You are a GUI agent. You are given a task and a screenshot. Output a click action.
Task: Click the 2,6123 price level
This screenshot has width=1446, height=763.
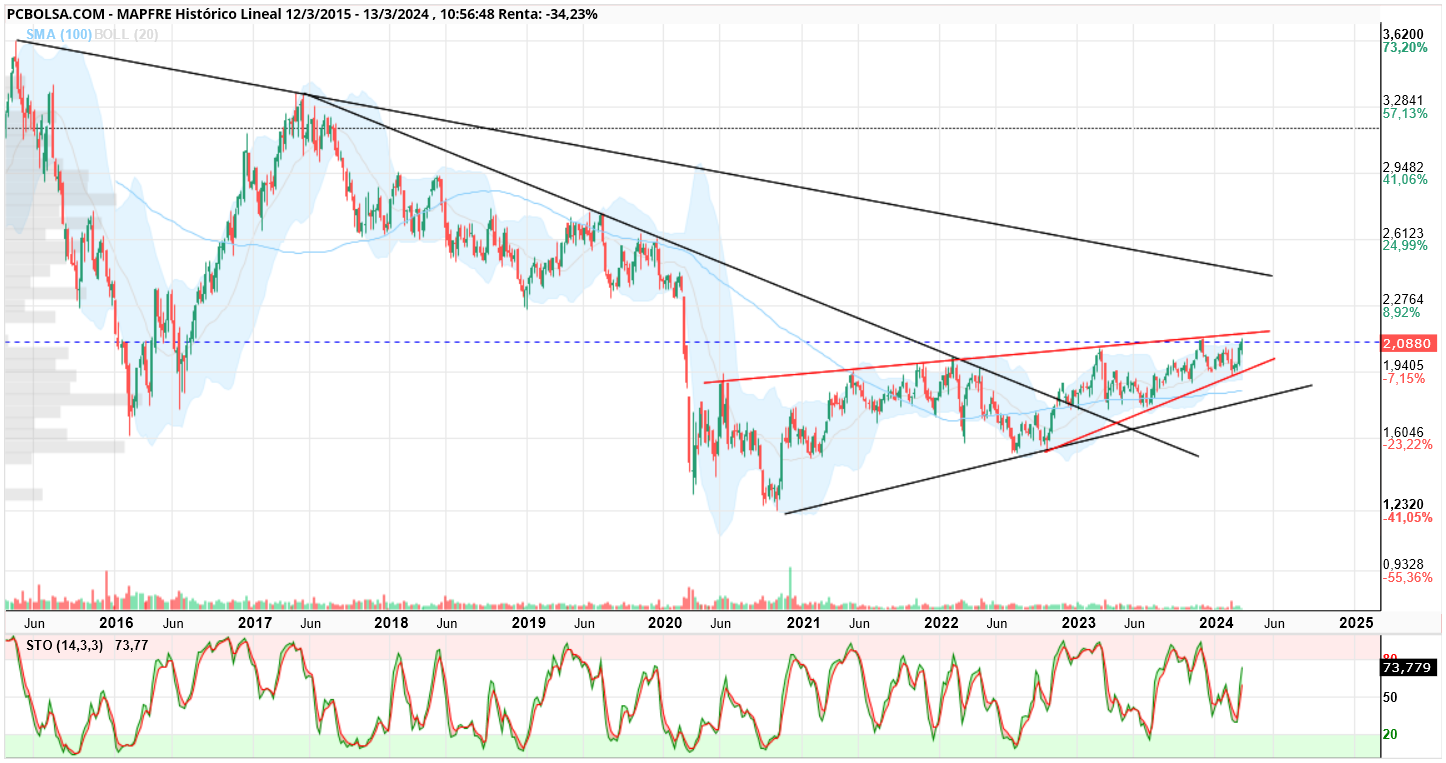pos(1403,232)
